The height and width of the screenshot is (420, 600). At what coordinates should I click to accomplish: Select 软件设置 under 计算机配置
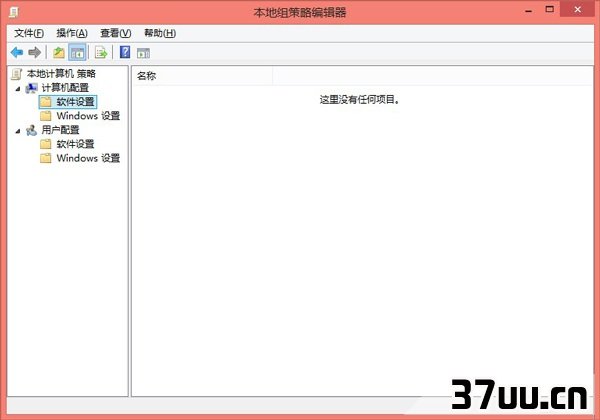coord(75,102)
